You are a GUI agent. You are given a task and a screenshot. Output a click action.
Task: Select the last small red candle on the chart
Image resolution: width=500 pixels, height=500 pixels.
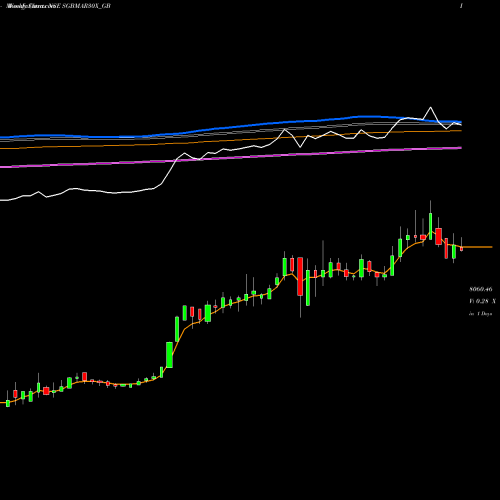click(462, 249)
